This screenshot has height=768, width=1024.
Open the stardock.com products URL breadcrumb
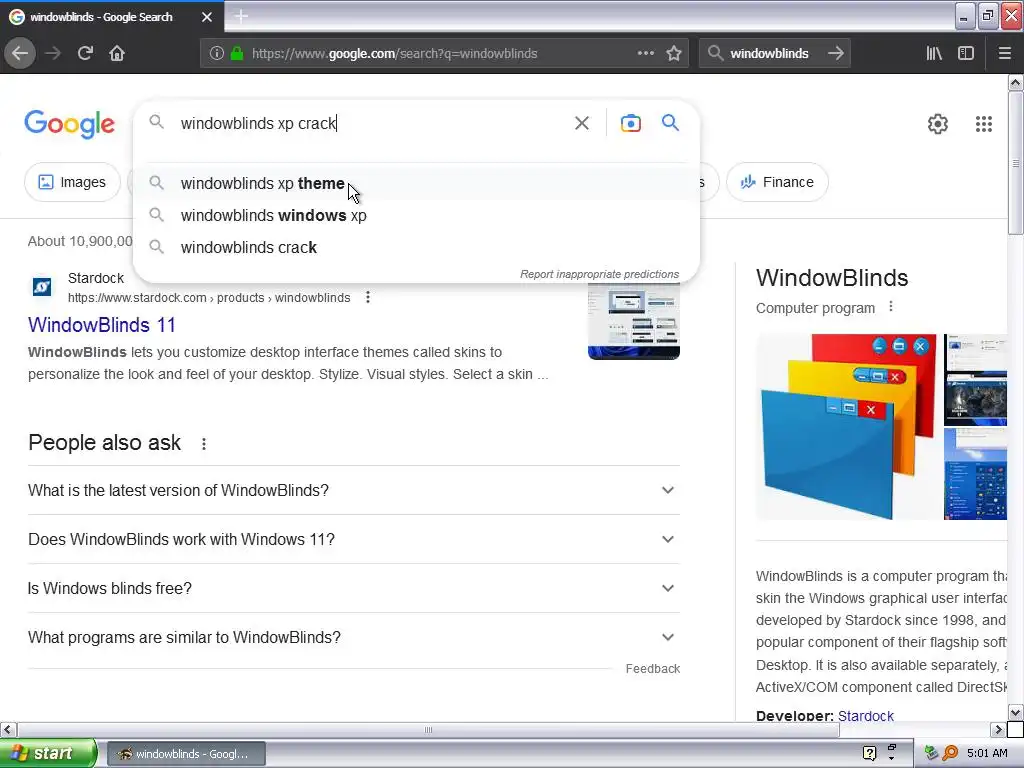pyautogui.click(x=209, y=298)
